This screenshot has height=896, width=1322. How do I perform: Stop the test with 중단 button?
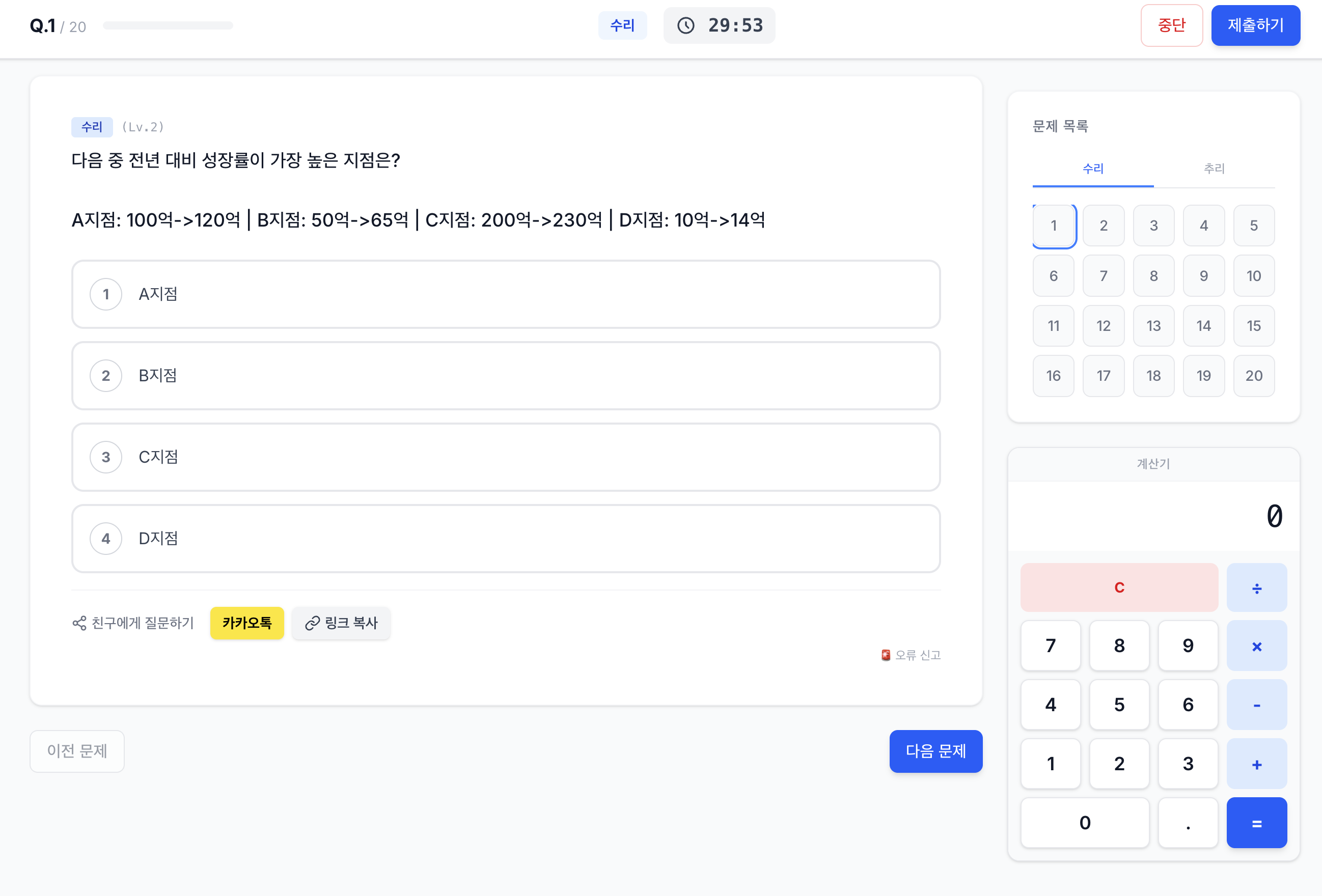pos(1171,25)
